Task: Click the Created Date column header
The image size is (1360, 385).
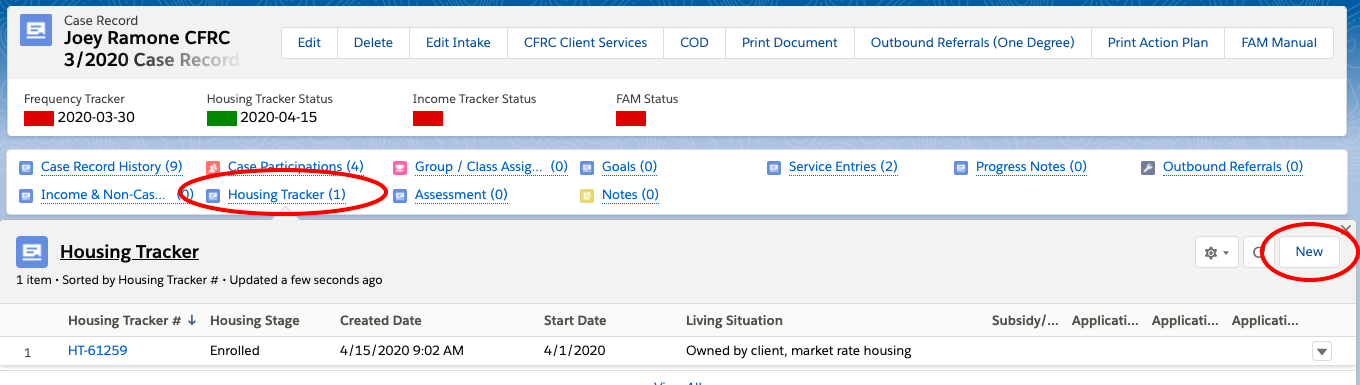Action: 381,321
